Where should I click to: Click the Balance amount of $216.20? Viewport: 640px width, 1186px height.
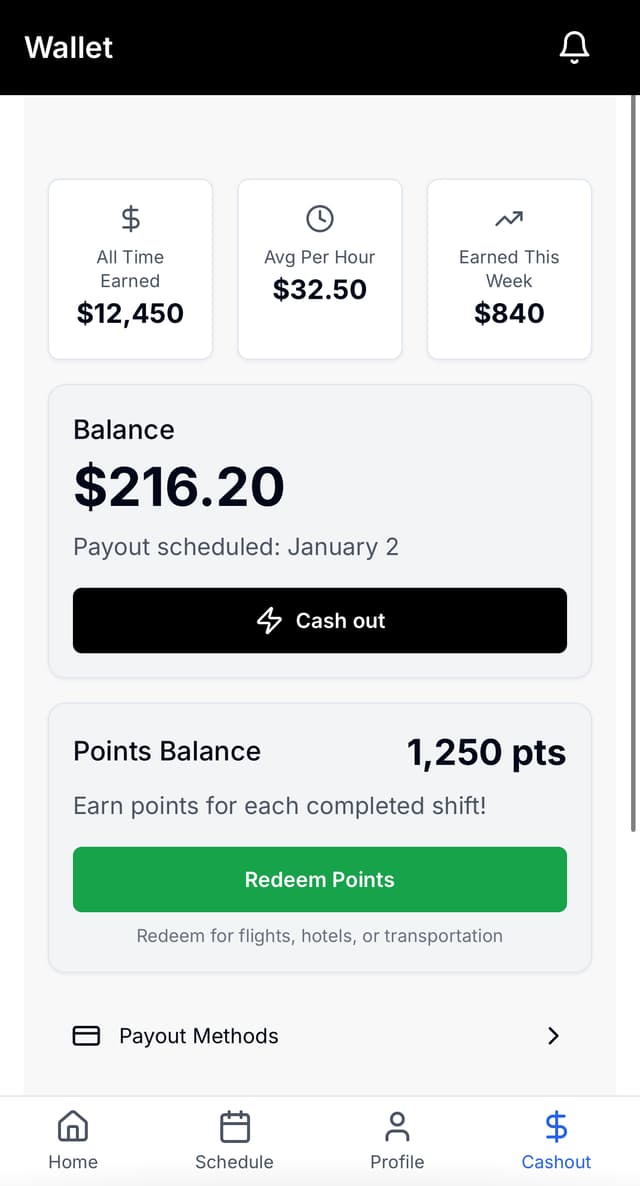[178, 486]
